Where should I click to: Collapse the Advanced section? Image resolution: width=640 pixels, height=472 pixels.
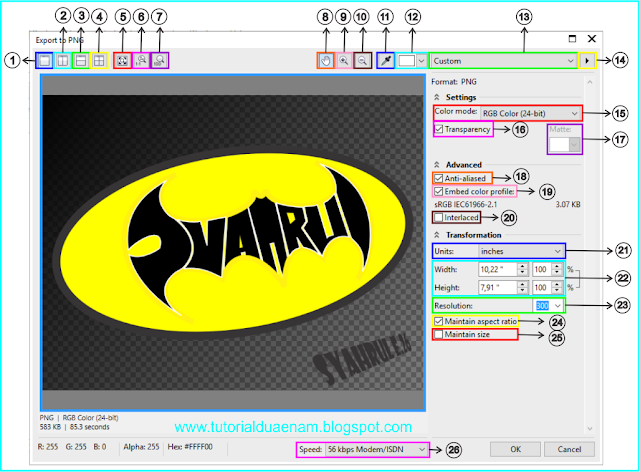[x=437, y=165]
